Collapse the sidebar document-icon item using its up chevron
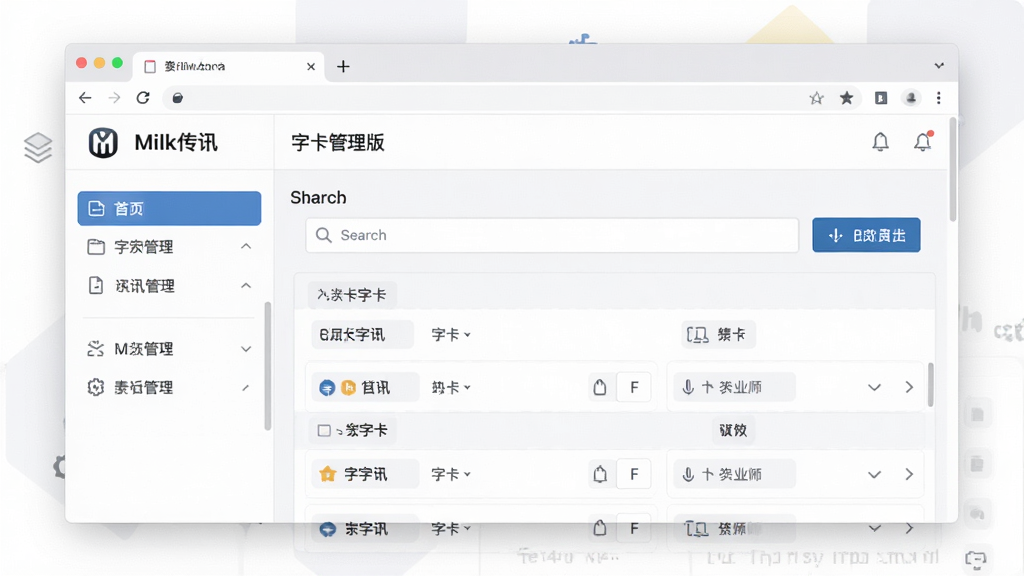This screenshot has height=576, width=1024. pos(246,285)
